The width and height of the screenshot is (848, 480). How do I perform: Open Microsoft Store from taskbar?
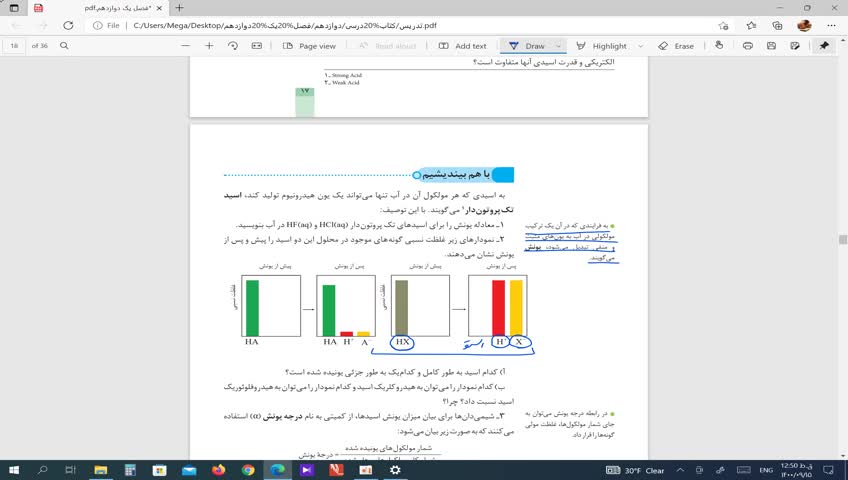[160, 470]
